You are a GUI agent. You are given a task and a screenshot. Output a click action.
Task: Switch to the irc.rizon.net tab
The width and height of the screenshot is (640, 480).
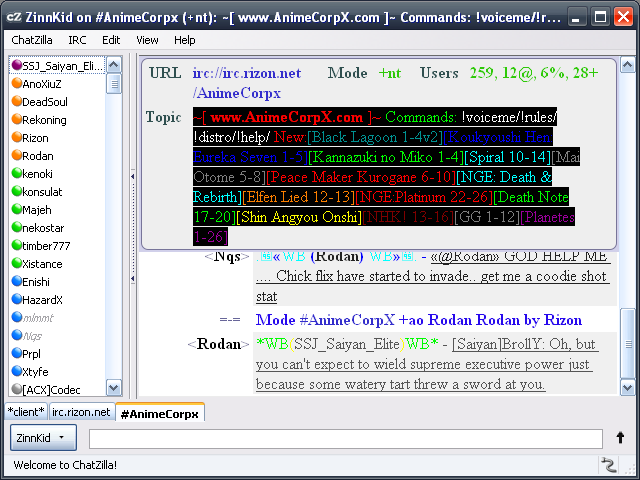coord(81,412)
